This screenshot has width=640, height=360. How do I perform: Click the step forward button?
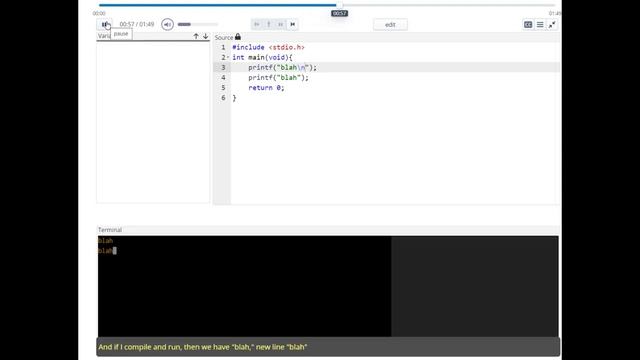coord(280,24)
